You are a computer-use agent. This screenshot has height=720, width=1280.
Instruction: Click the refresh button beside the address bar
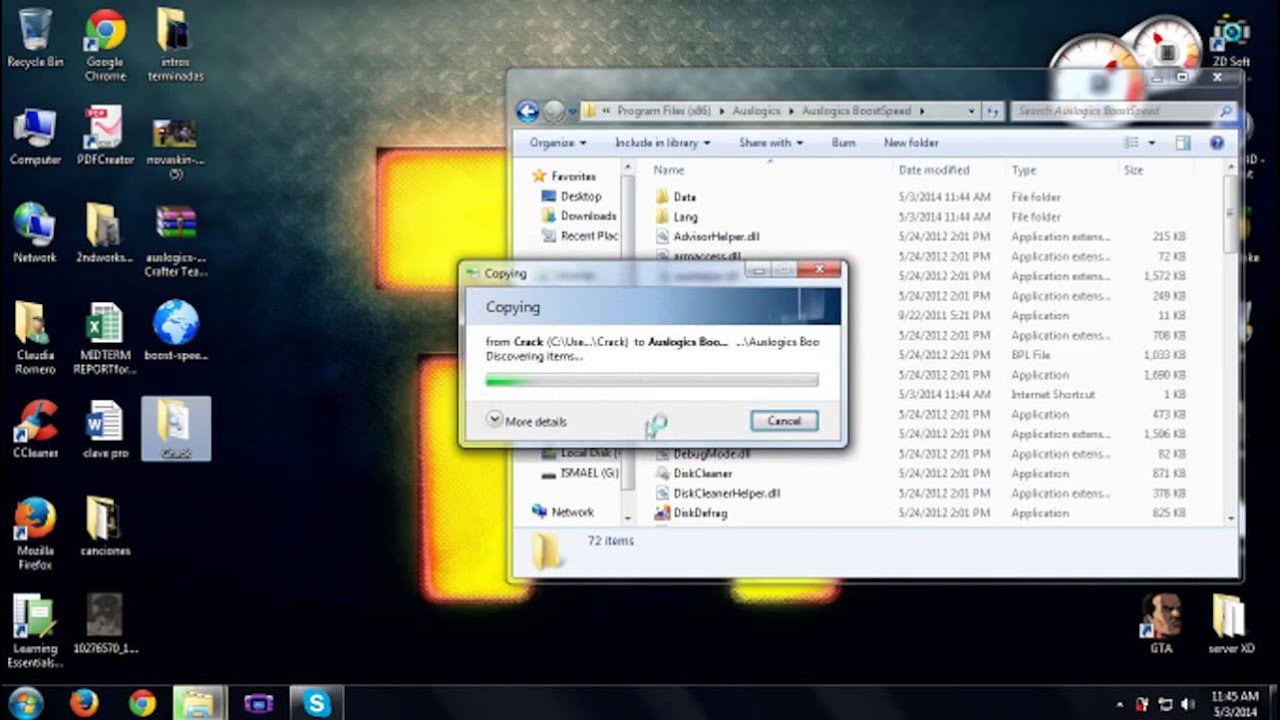point(992,111)
